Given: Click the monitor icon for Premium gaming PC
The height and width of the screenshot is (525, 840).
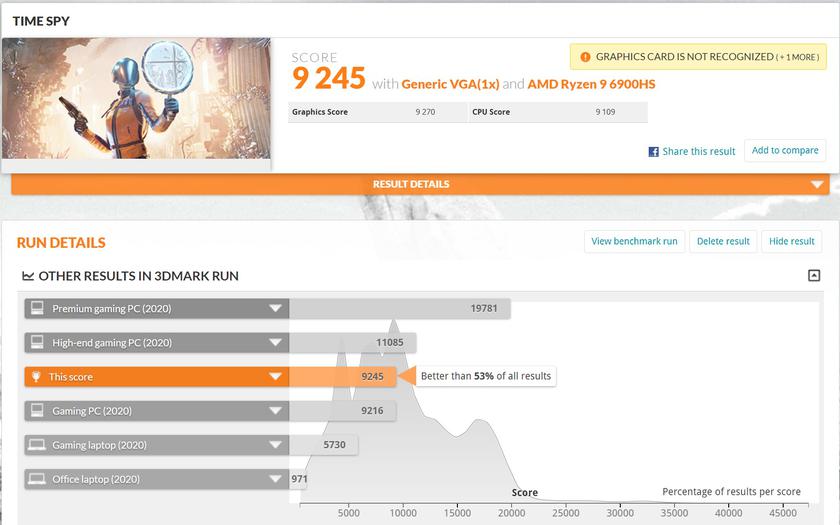Looking at the screenshot, I should [37, 309].
